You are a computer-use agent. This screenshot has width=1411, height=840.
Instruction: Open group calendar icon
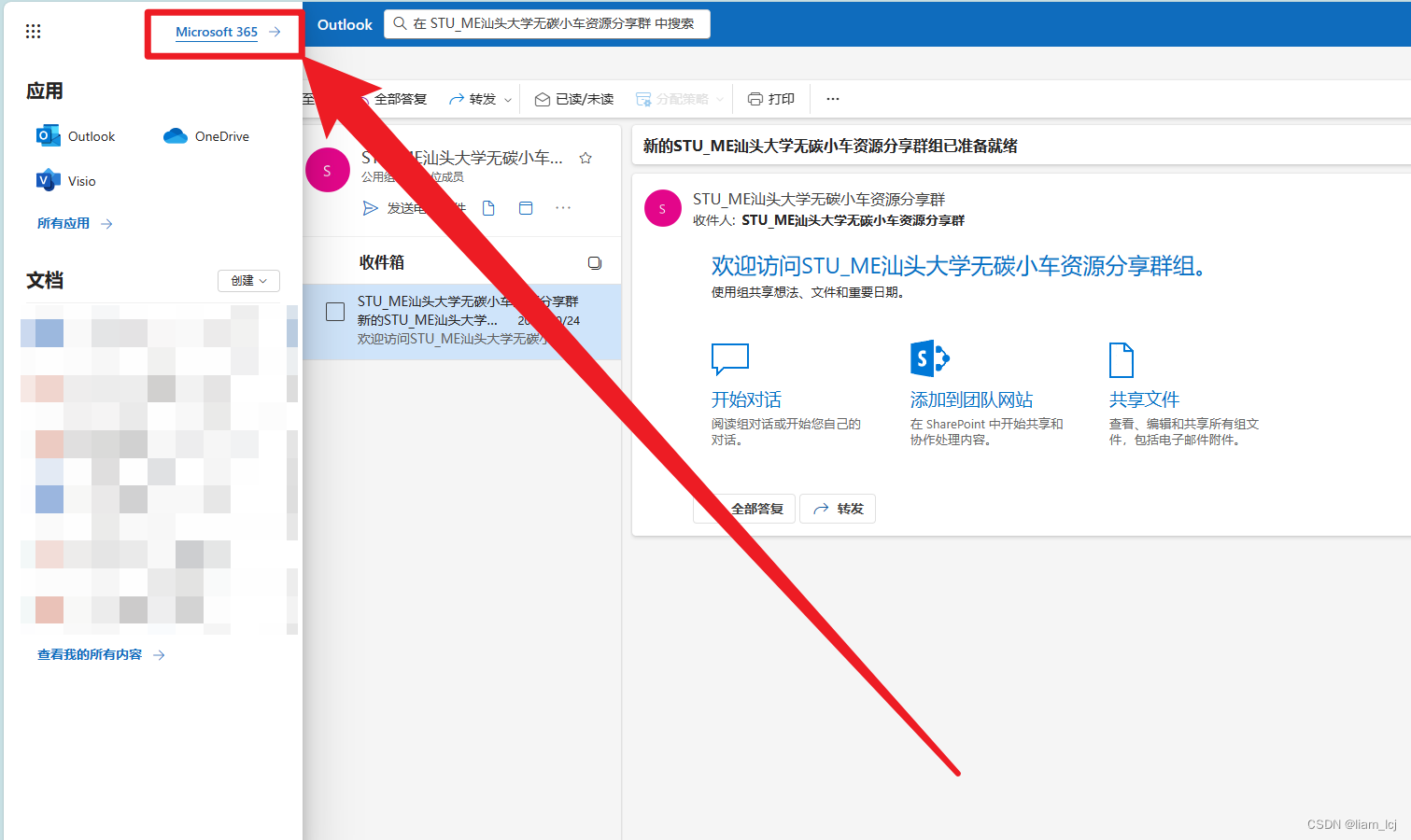[526, 208]
